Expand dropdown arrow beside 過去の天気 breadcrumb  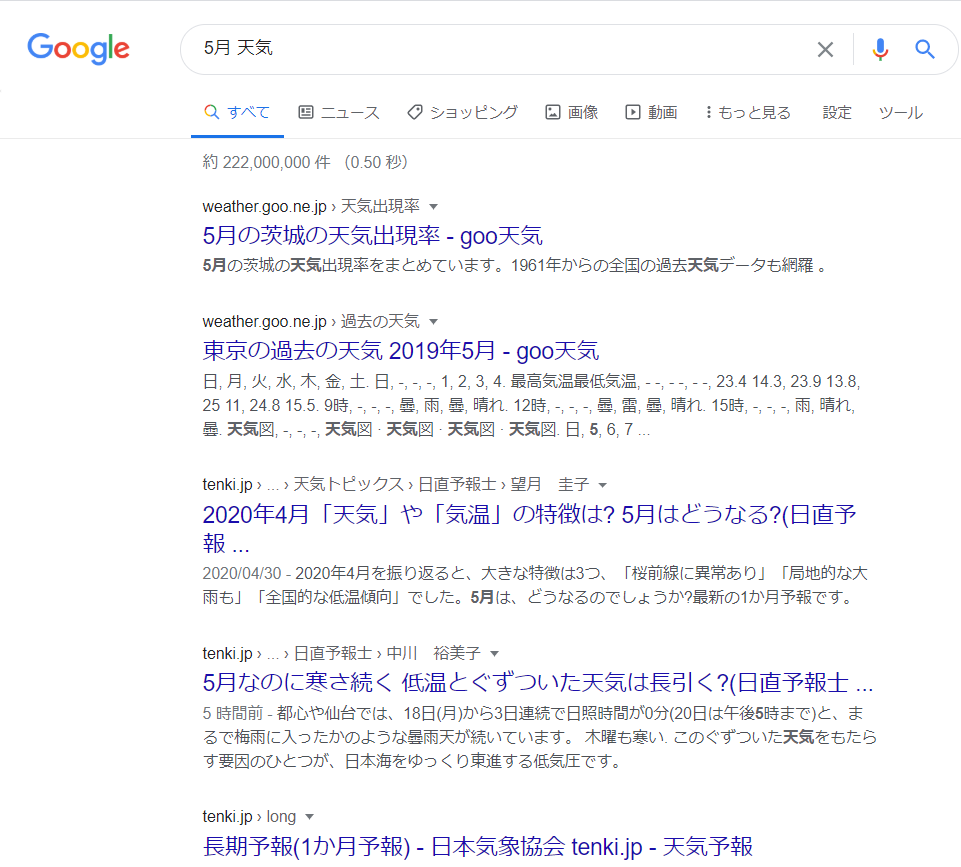coord(433,322)
